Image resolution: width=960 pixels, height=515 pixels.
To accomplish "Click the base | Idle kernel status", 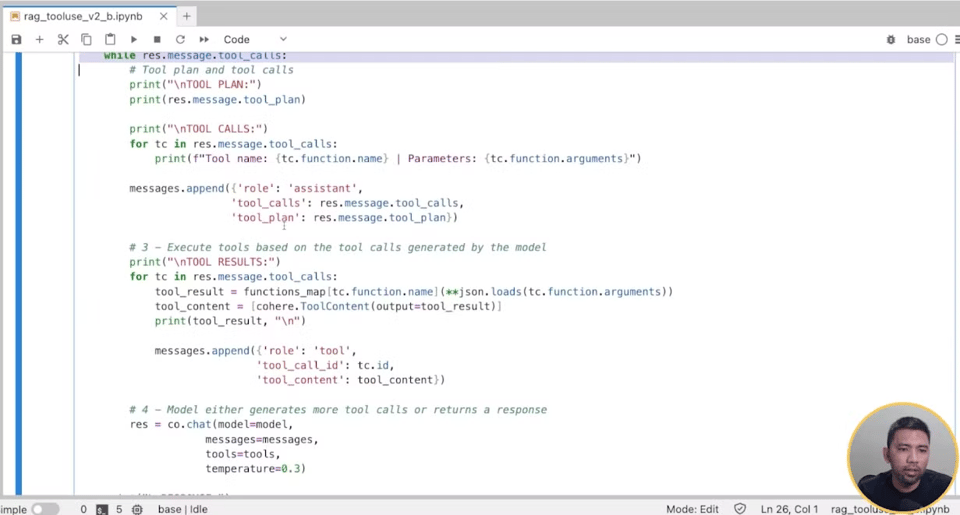I will [x=182, y=509].
